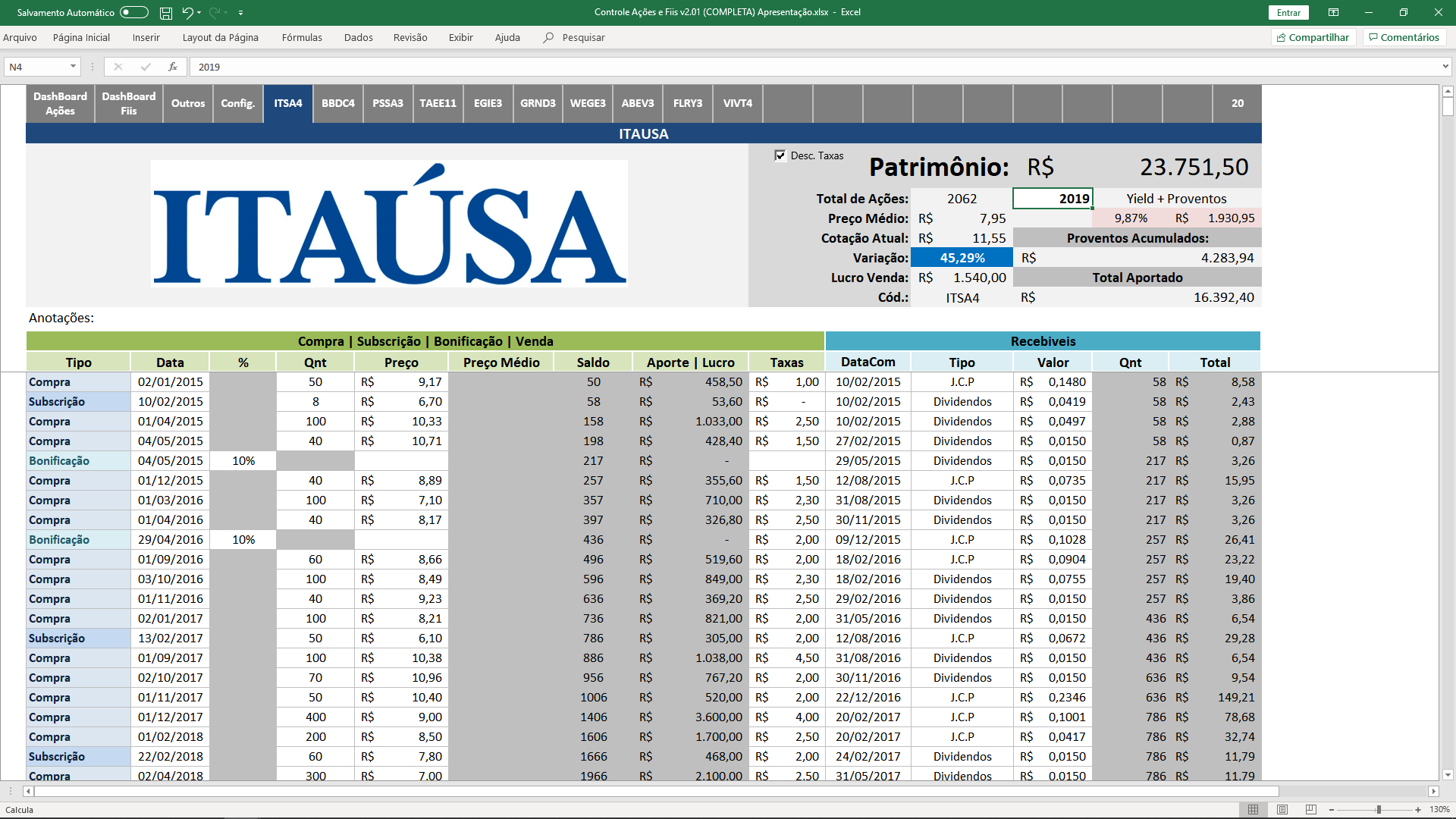
Task: Switch to Página Inicial ribbon tab
Action: click(81, 37)
